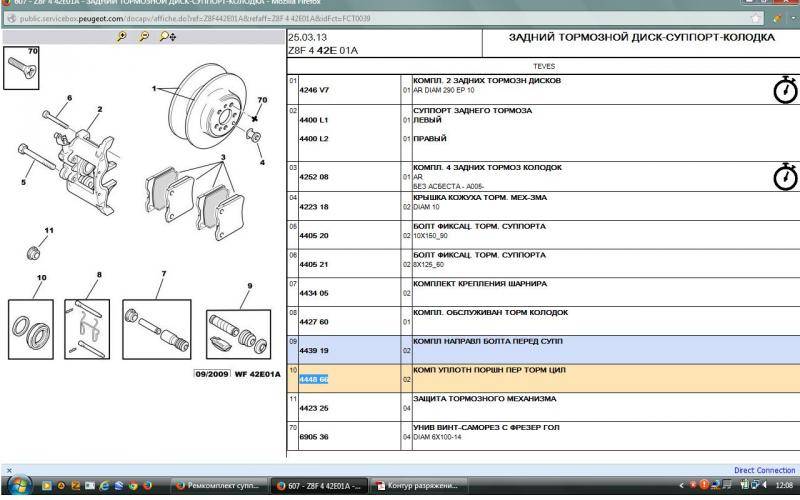800x500 pixels.
Task: Select part number 4400 L1
Action: pyautogui.click(x=314, y=120)
